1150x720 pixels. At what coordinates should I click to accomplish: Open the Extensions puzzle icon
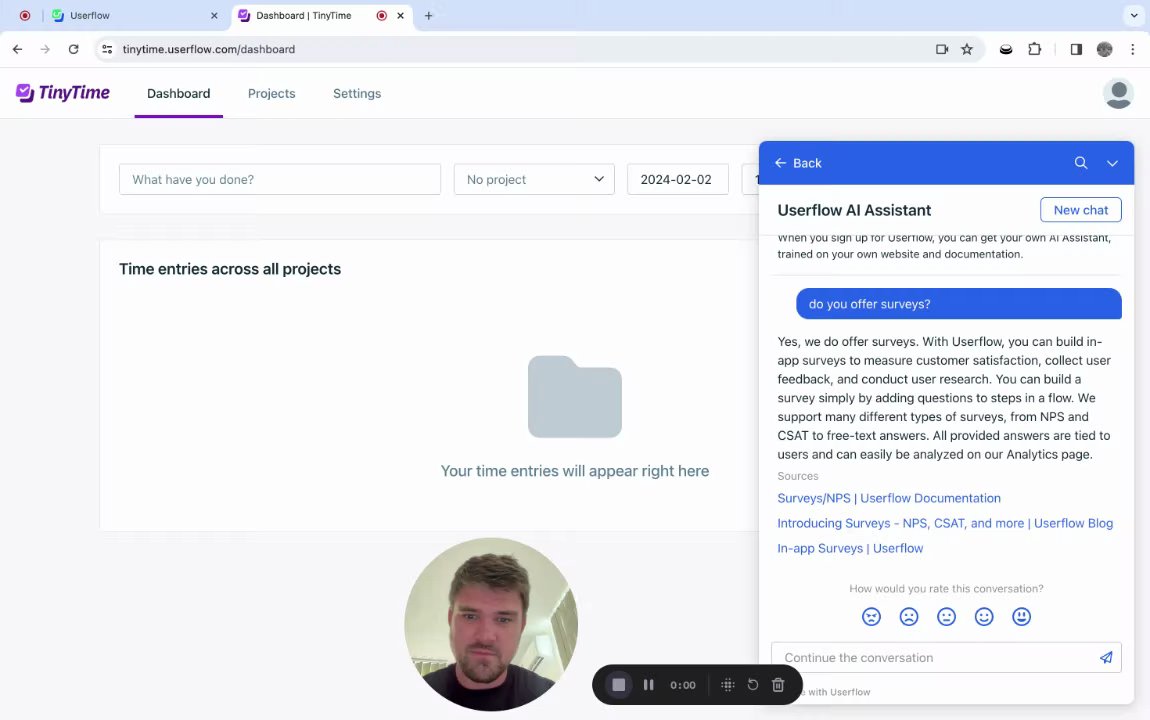pyautogui.click(x=1034, y=49)
